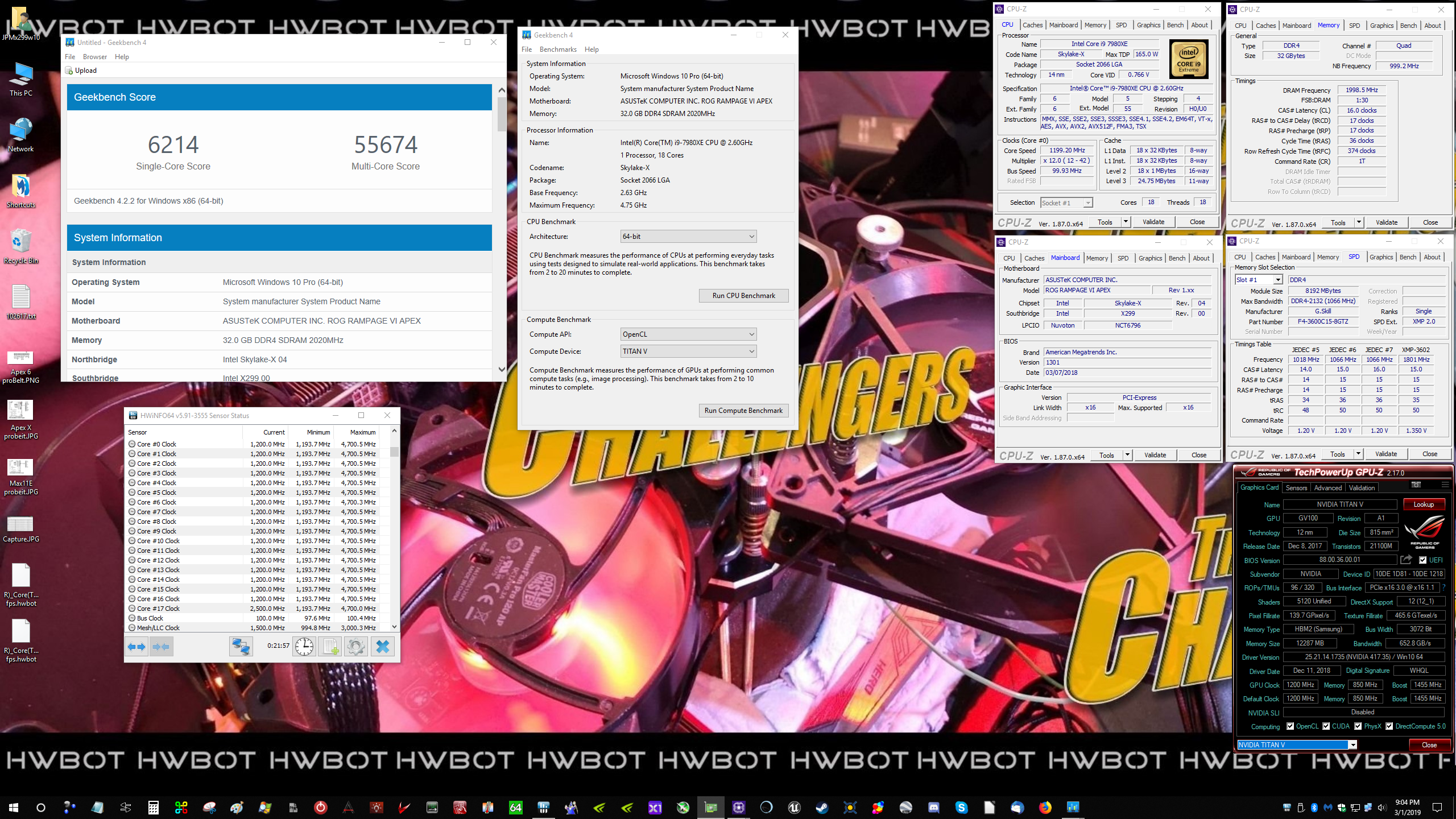Open Calculator from taskbar

pyautogui.click(x=154, y=807)
